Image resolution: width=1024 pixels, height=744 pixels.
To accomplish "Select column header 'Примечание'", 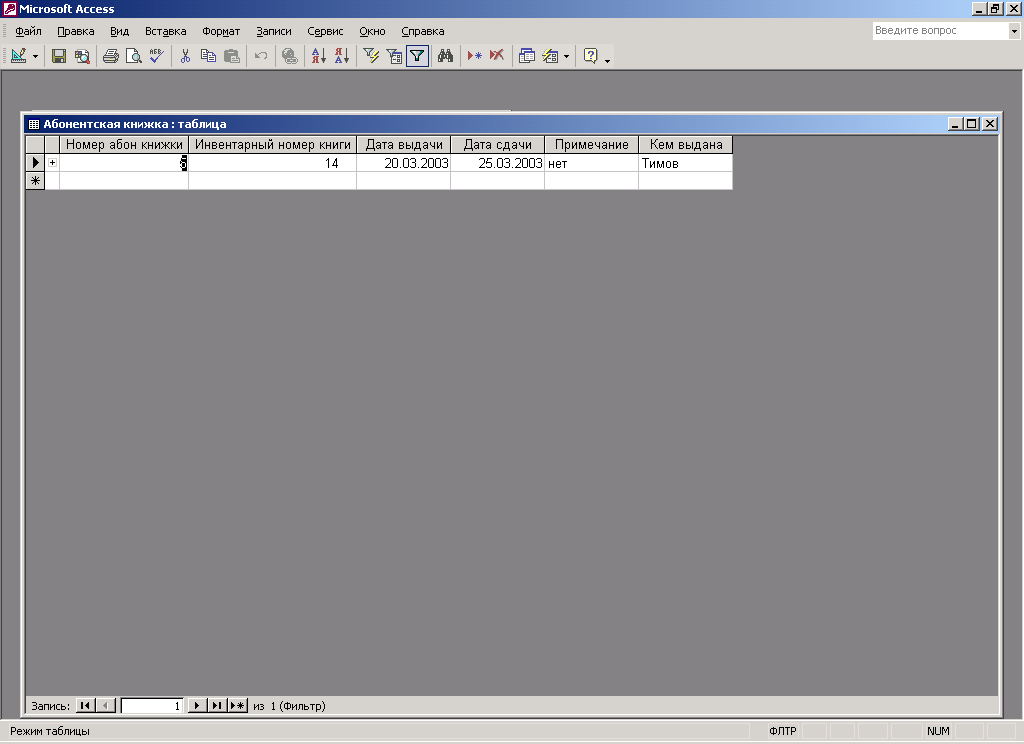I will click(x=592, y=144).
